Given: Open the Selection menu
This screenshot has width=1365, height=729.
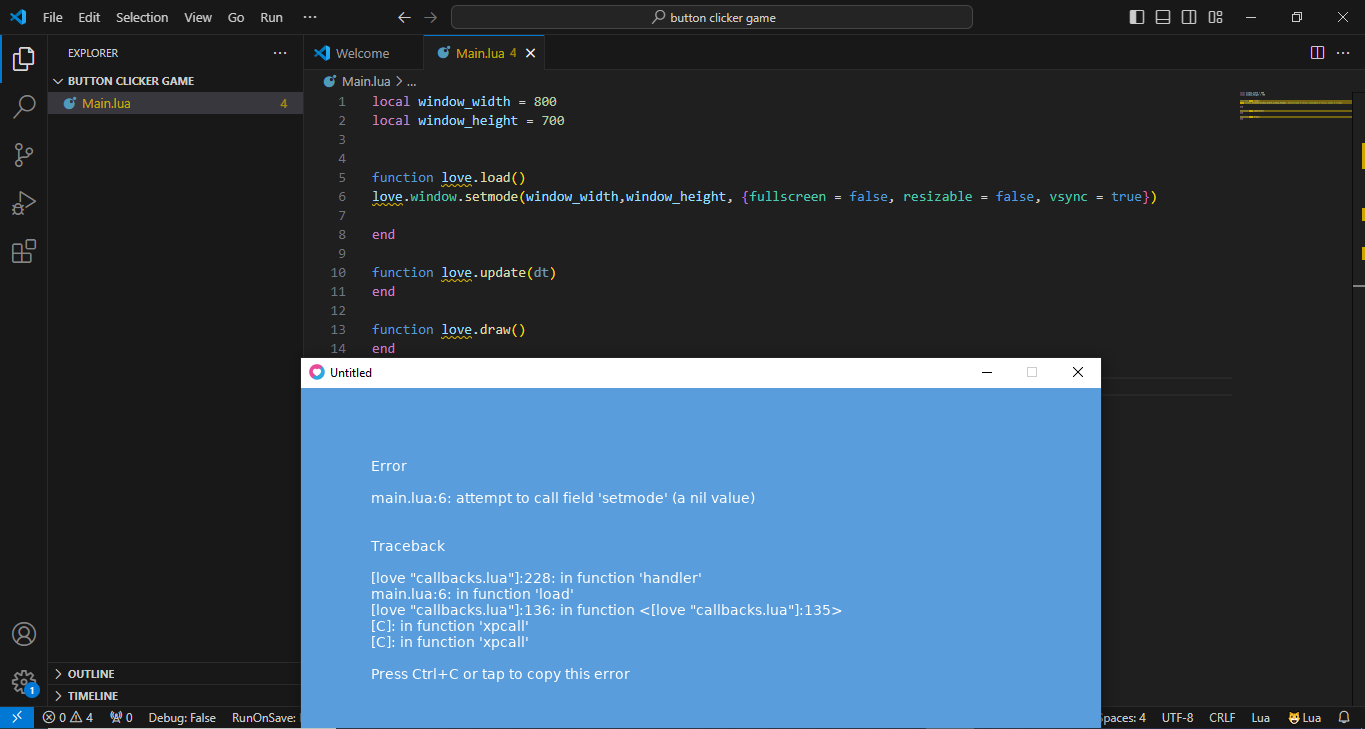Looking at the screenshot, I should pos(142,17).
